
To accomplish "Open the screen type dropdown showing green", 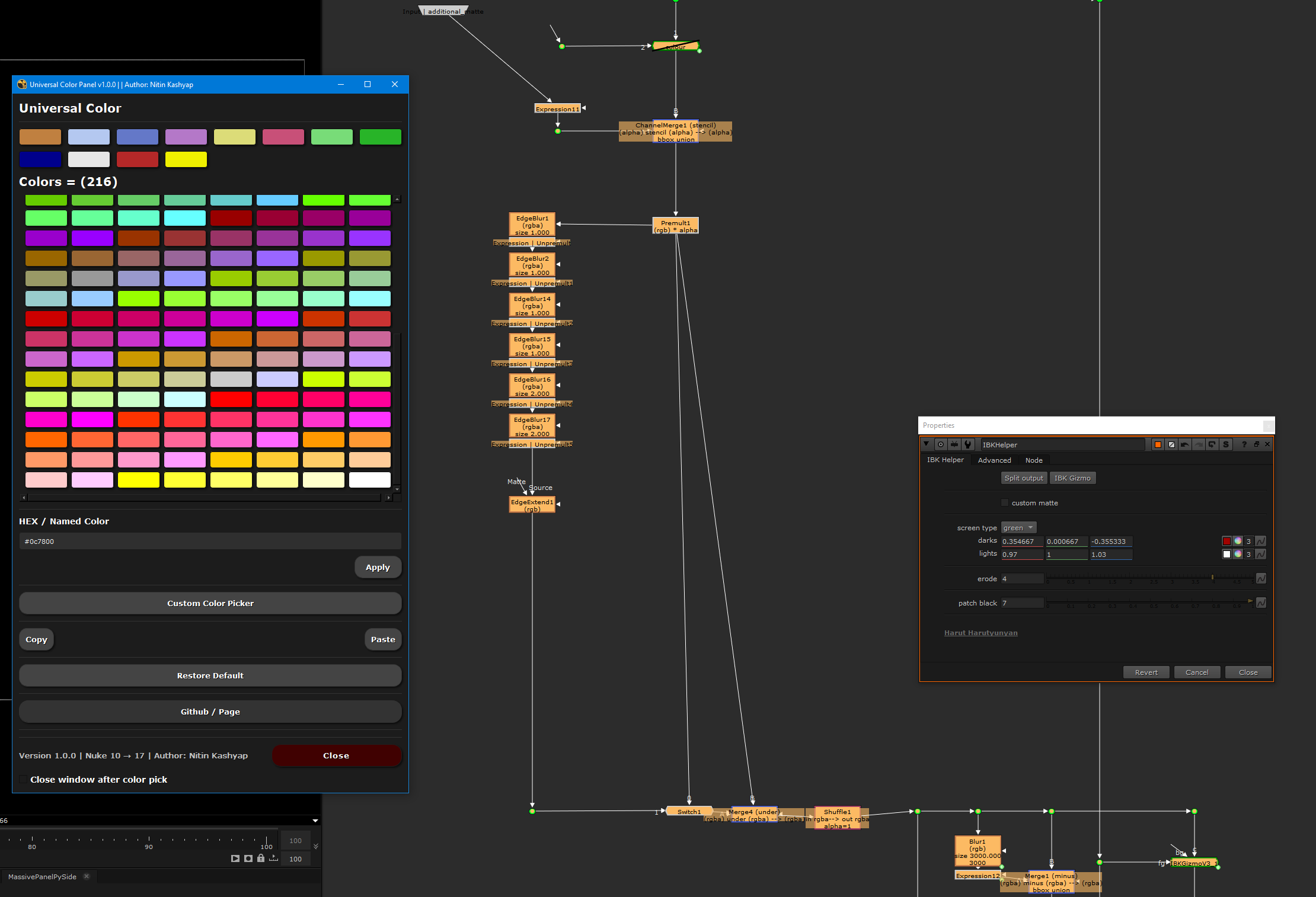I will click(x=1018, y=527).
